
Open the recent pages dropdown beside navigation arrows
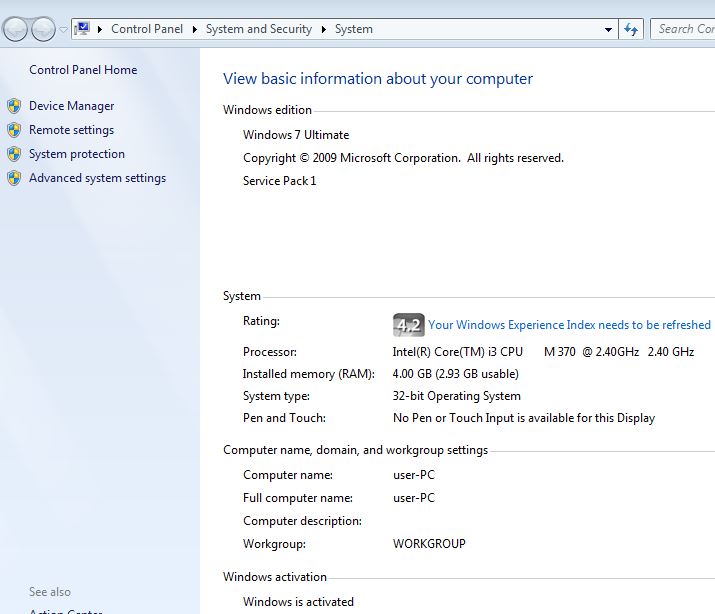click(63, 30)
